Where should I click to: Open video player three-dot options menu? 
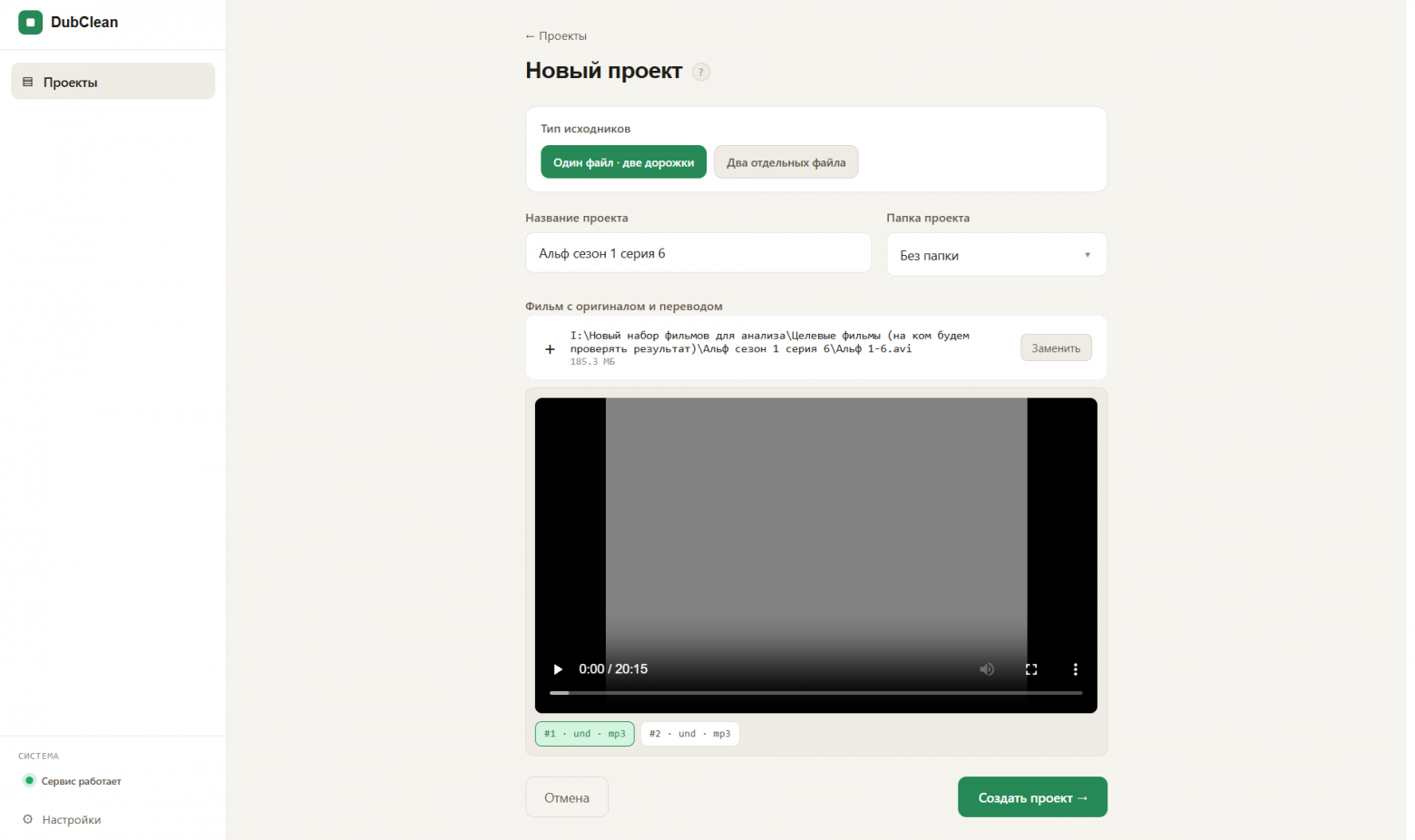(1076, 669)
